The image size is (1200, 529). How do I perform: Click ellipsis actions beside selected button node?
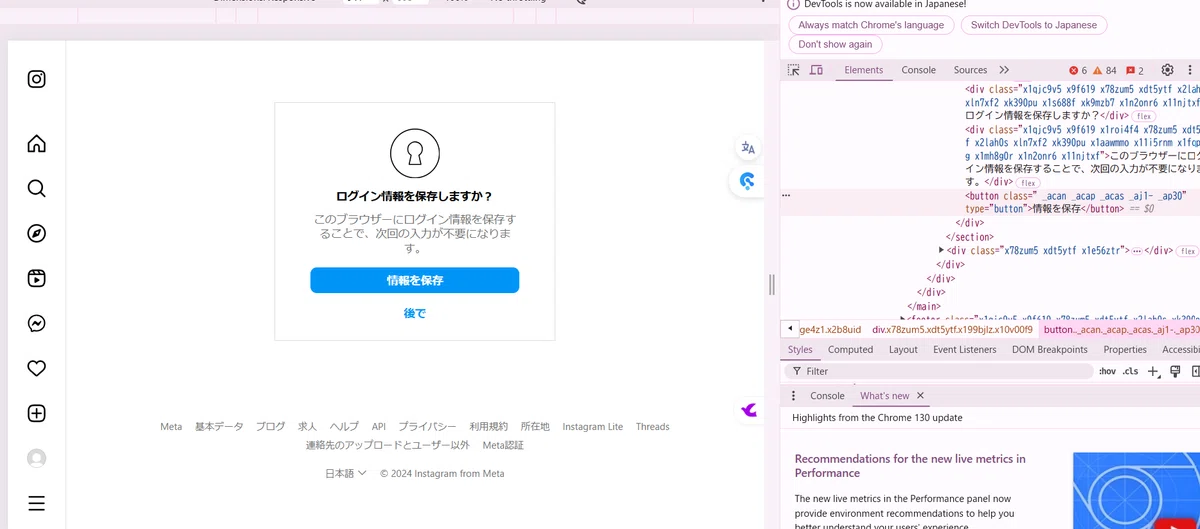[786, 196]
